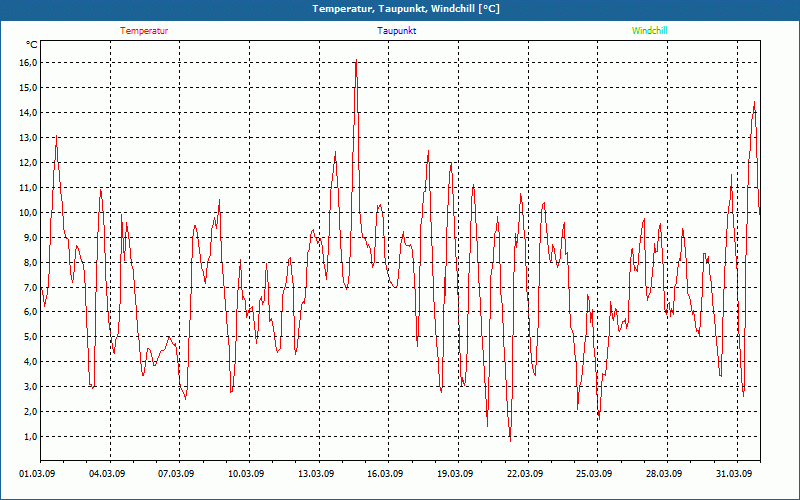Click the 8,0 value on the y-axis
Image resolution: width=800 pixels, height=500 pixels.
click(31, 262)
